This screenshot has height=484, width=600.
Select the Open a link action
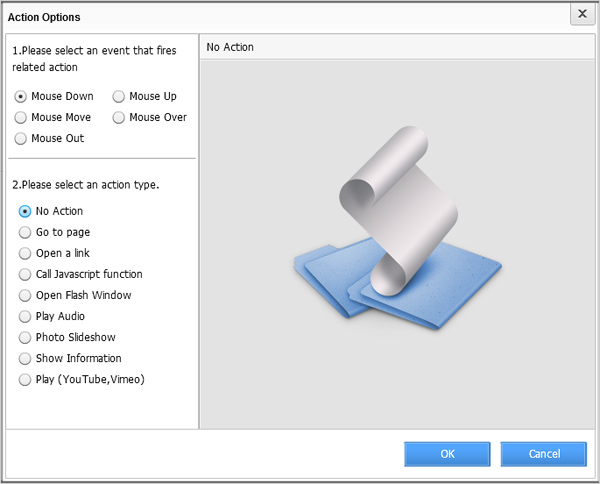25,253
